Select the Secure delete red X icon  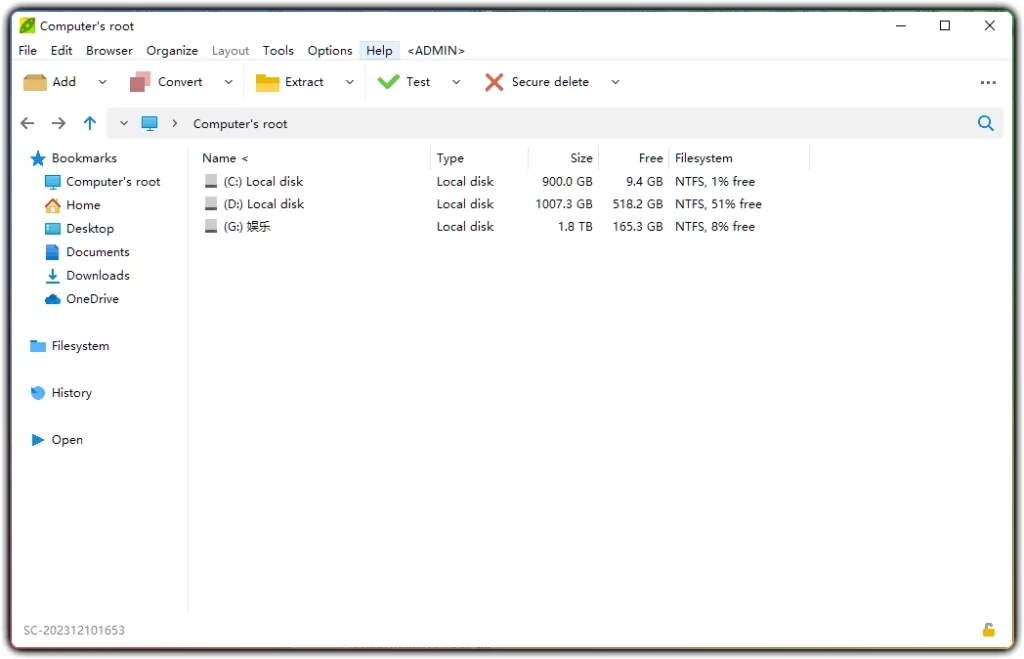(494, 81)
